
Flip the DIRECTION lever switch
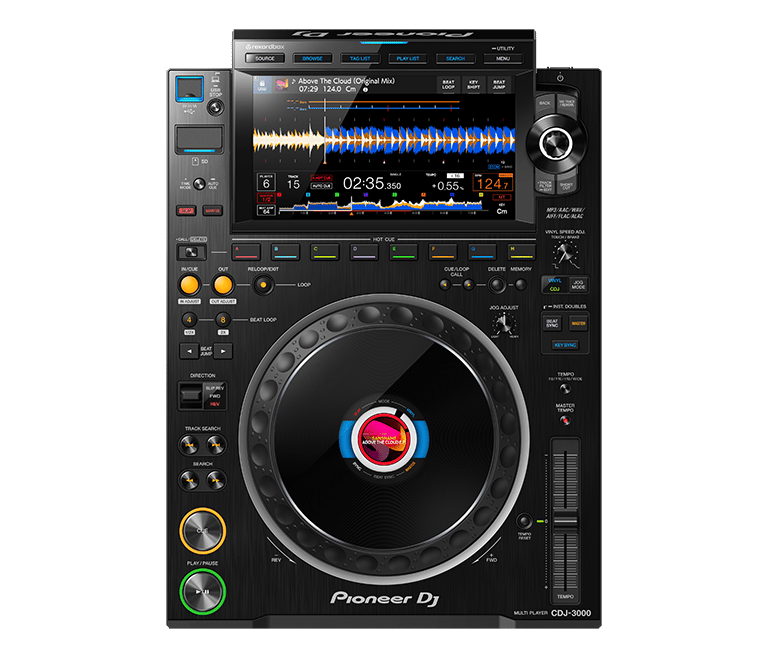(191, 395)
